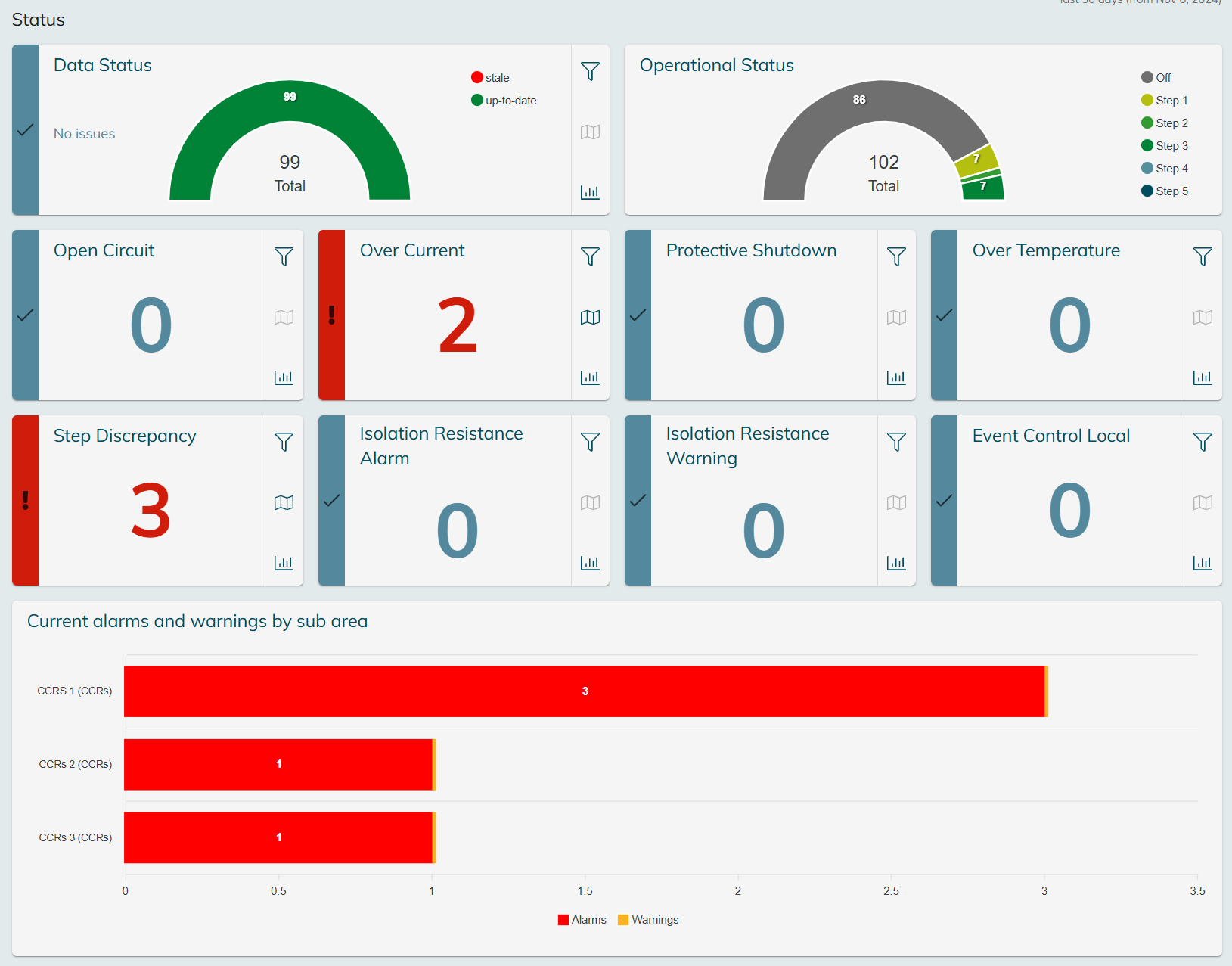
Task: Click the red Over Current count of 2
Action: (458, 326)
